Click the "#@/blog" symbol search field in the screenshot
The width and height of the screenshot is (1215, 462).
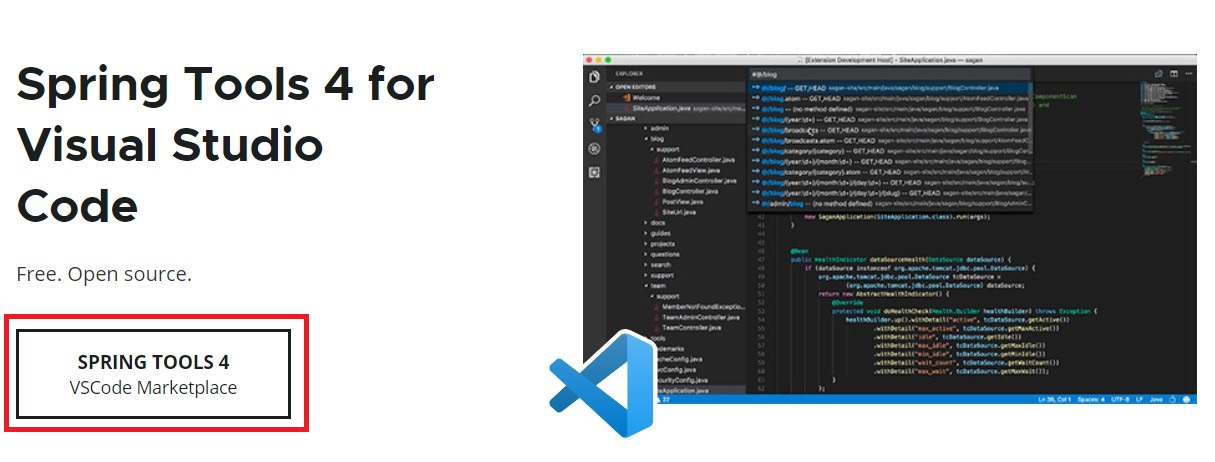pos(890,75)
